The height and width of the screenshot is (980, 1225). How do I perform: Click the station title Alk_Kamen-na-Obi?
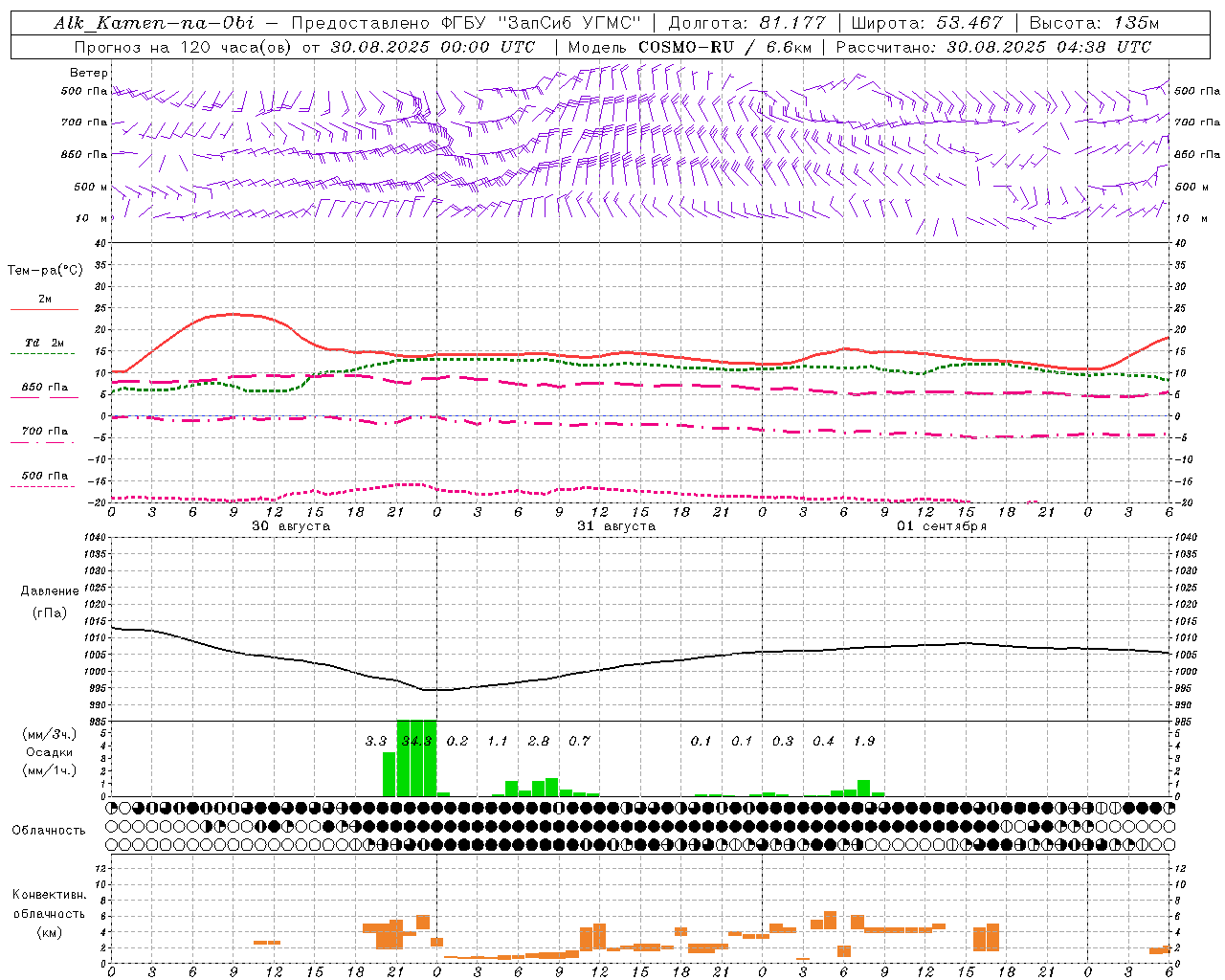pos(154,23)
